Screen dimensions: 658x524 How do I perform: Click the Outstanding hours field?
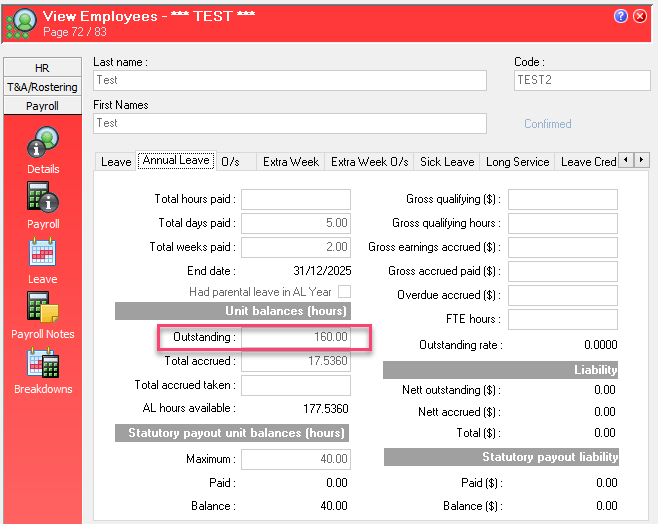(x=296, y=337)
